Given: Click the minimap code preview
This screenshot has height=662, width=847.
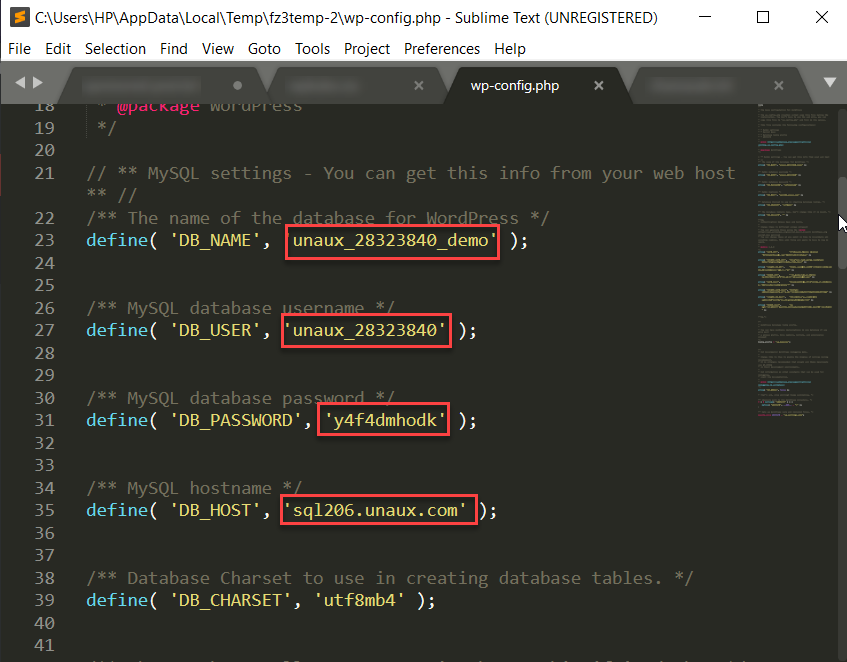Looking at the screenshot, I should click(x=794, y=262).
